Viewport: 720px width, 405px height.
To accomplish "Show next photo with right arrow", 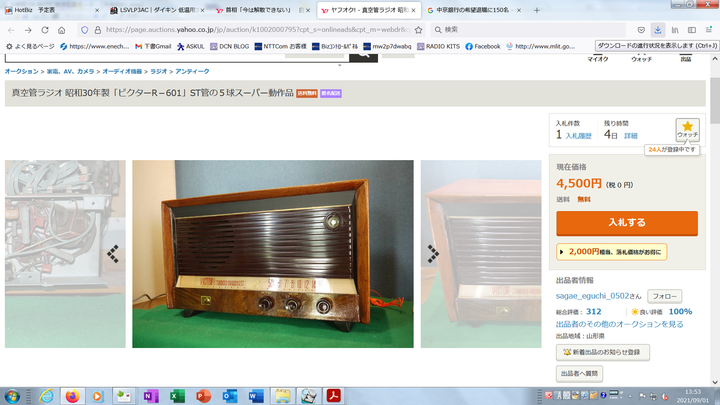I will 433,253.
